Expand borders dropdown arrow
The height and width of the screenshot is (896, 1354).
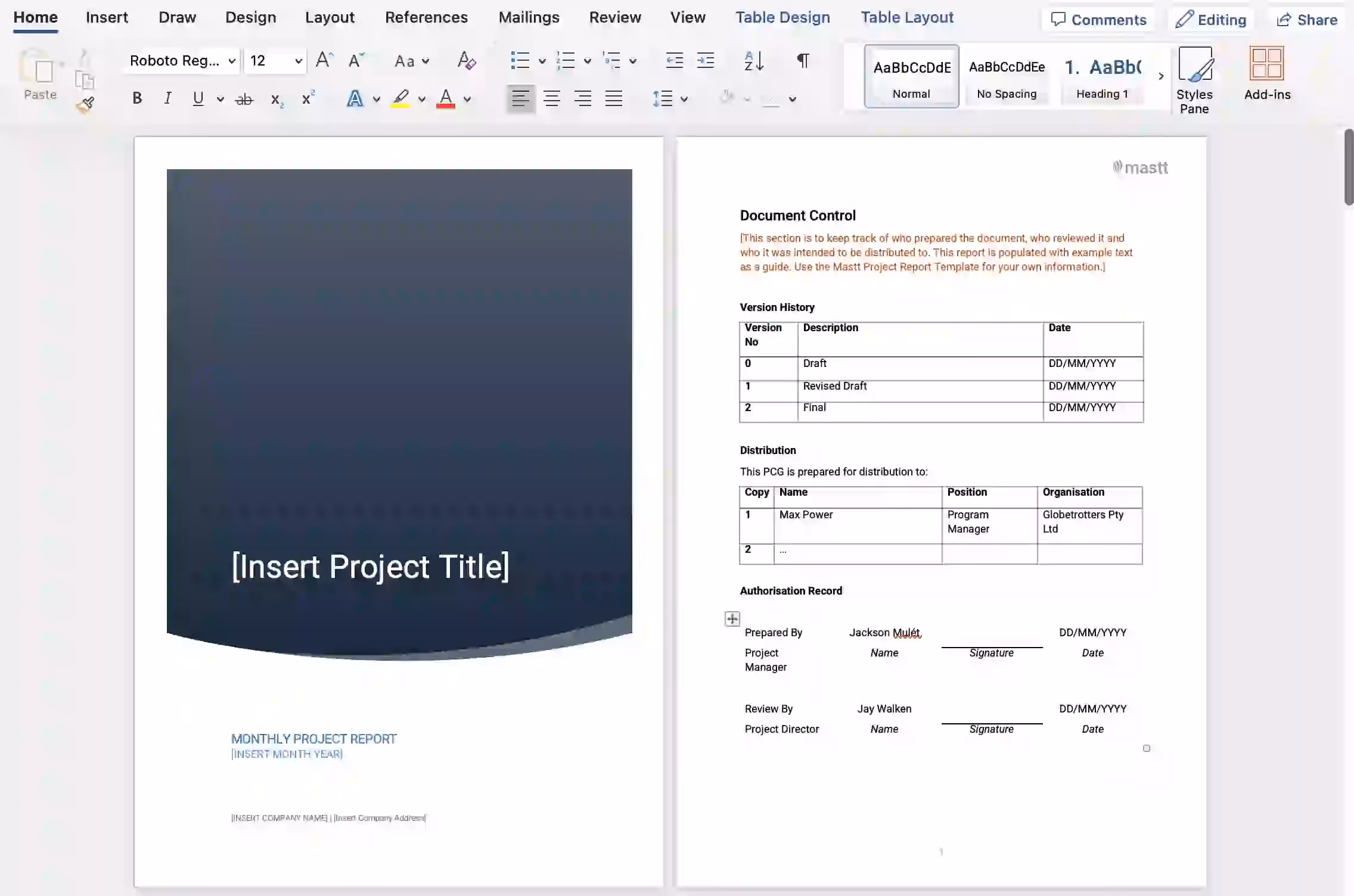[793, 99]
